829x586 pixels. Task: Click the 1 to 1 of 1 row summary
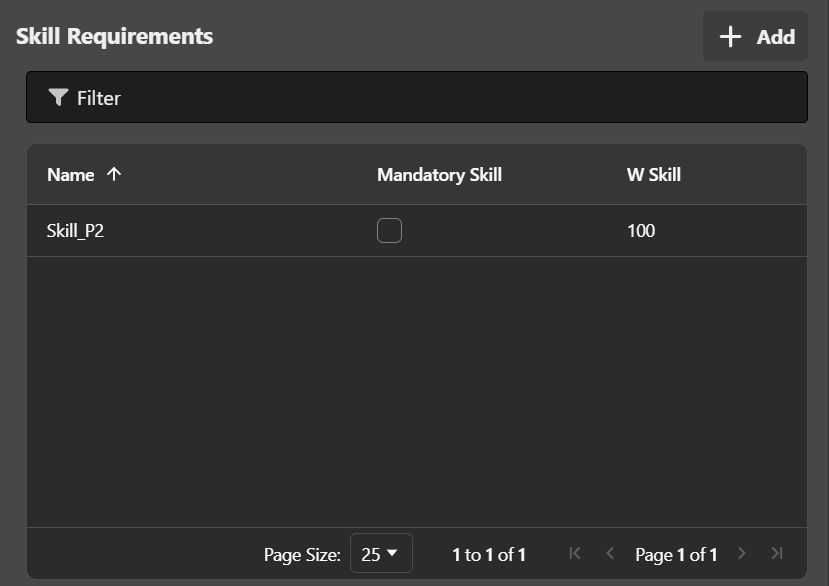coord(489,554)
